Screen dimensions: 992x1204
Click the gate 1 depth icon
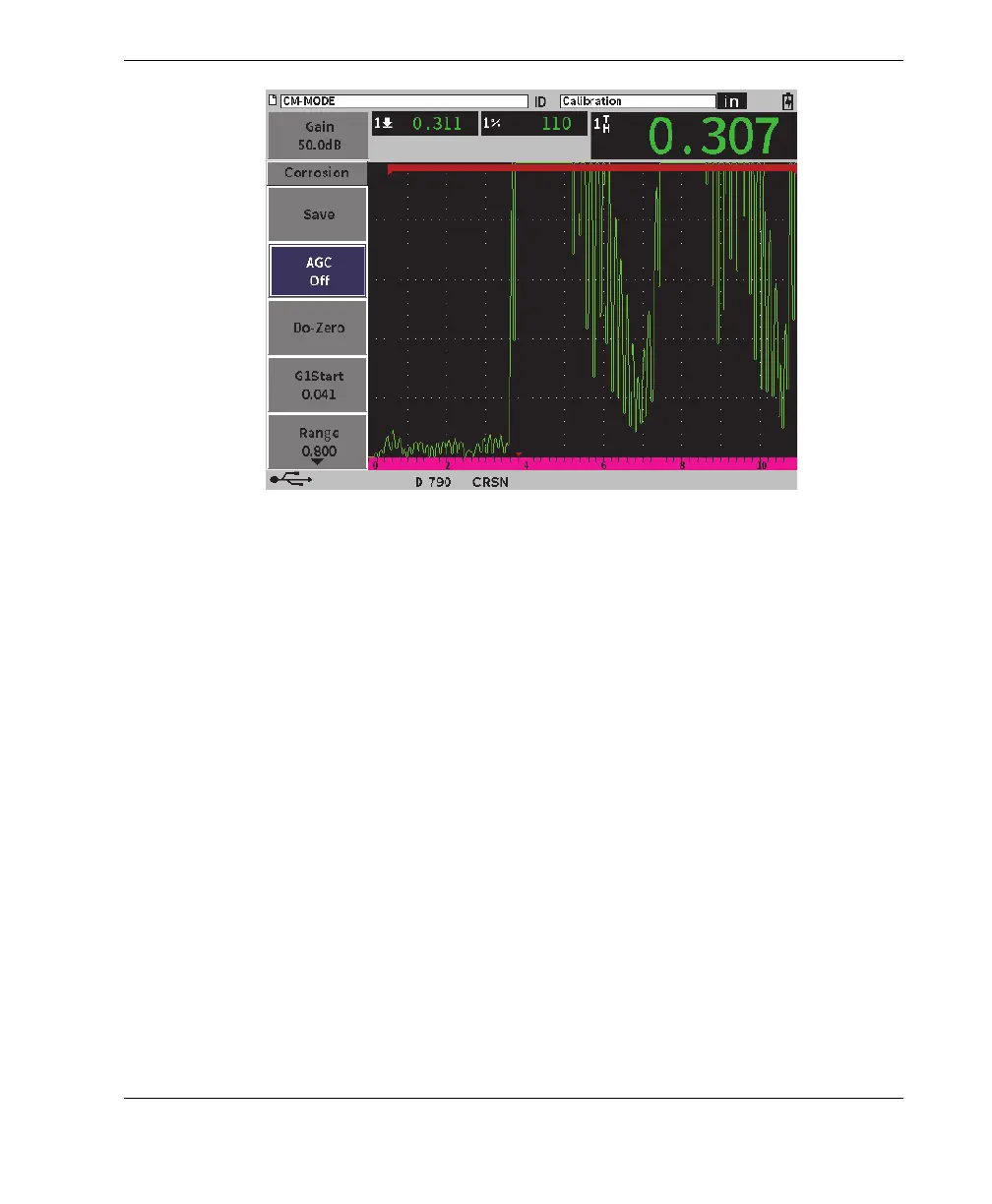[x=383, y=124]
